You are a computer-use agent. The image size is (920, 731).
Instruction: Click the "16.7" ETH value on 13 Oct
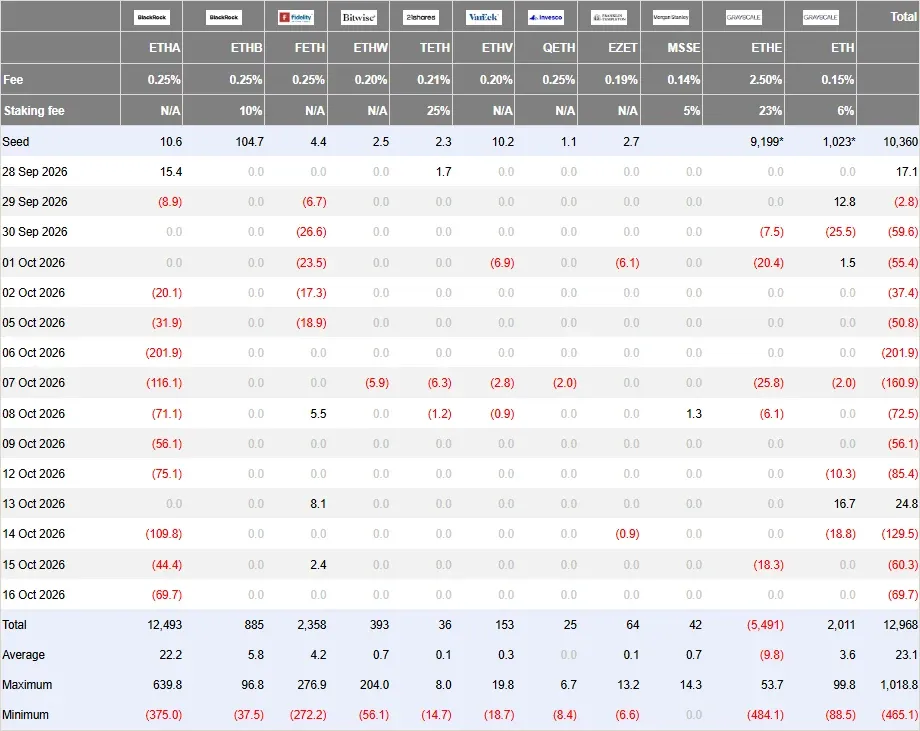[845, 503]
